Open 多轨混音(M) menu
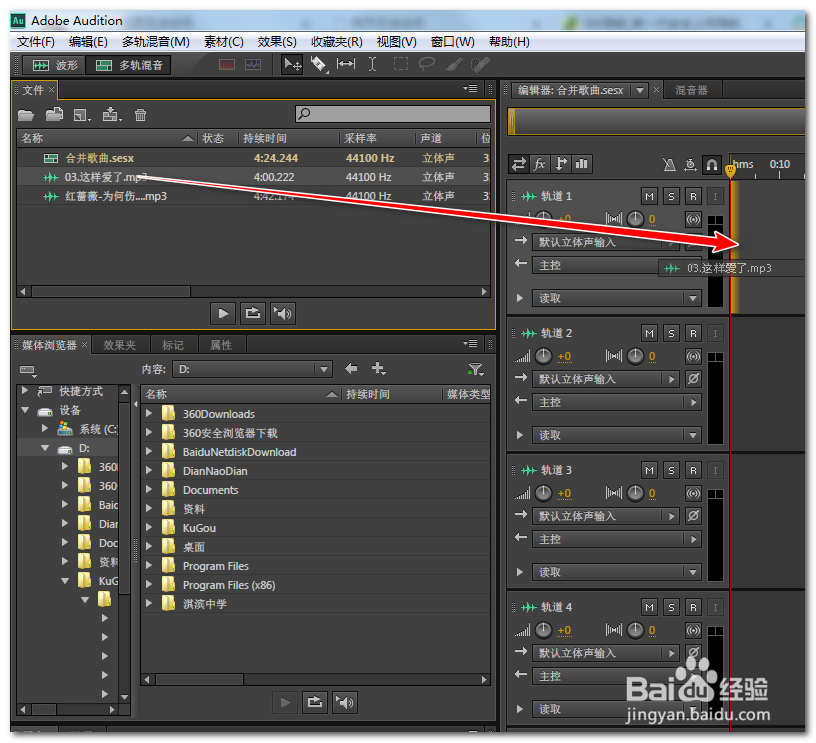816x743 pixels. click(156, 42)
